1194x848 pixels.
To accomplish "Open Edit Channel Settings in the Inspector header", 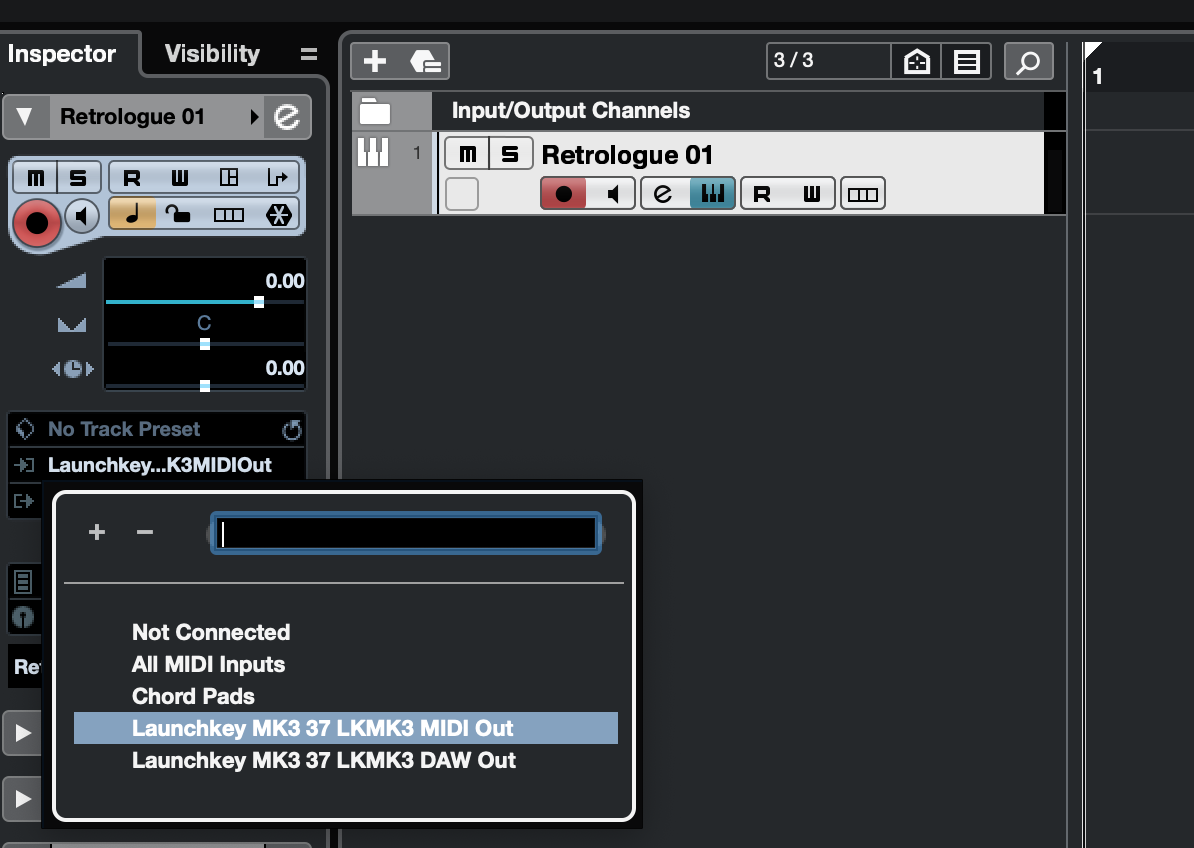I will pyautogui.click(x=287, y=116).
